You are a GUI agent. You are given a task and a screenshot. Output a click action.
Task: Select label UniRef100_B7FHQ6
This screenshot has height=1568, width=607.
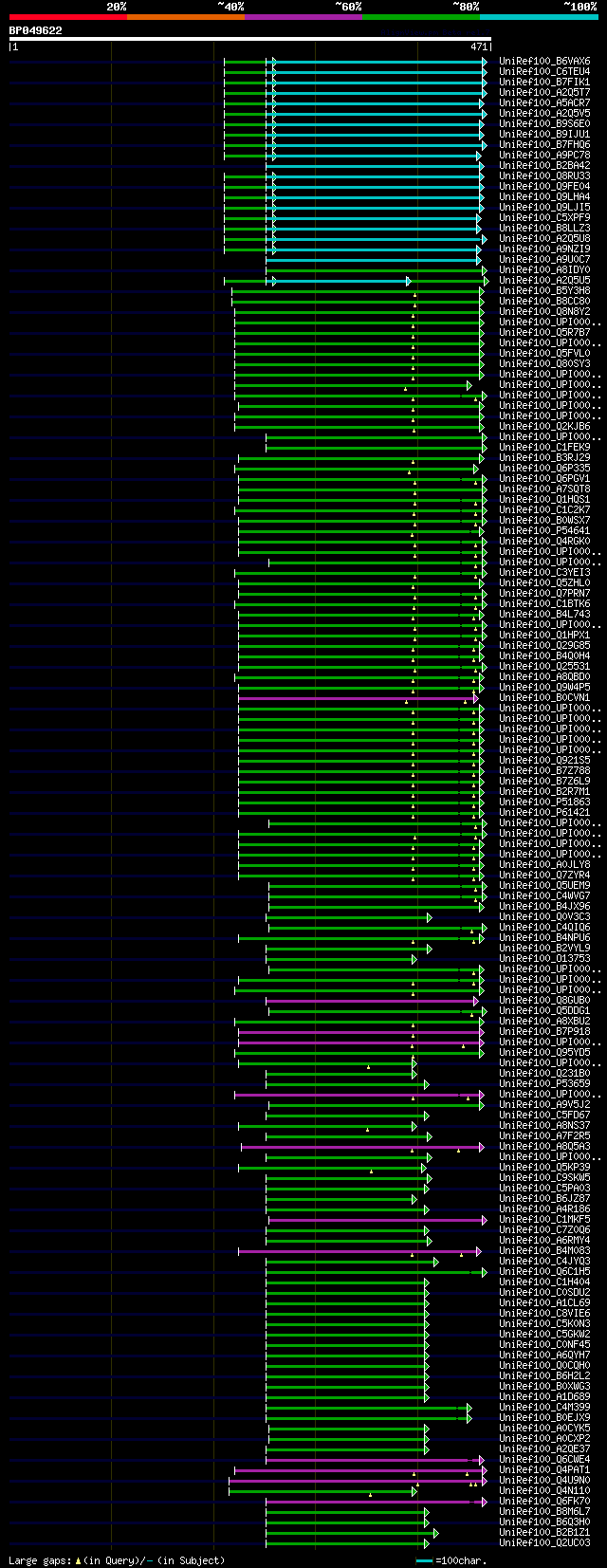coord(544,144)
